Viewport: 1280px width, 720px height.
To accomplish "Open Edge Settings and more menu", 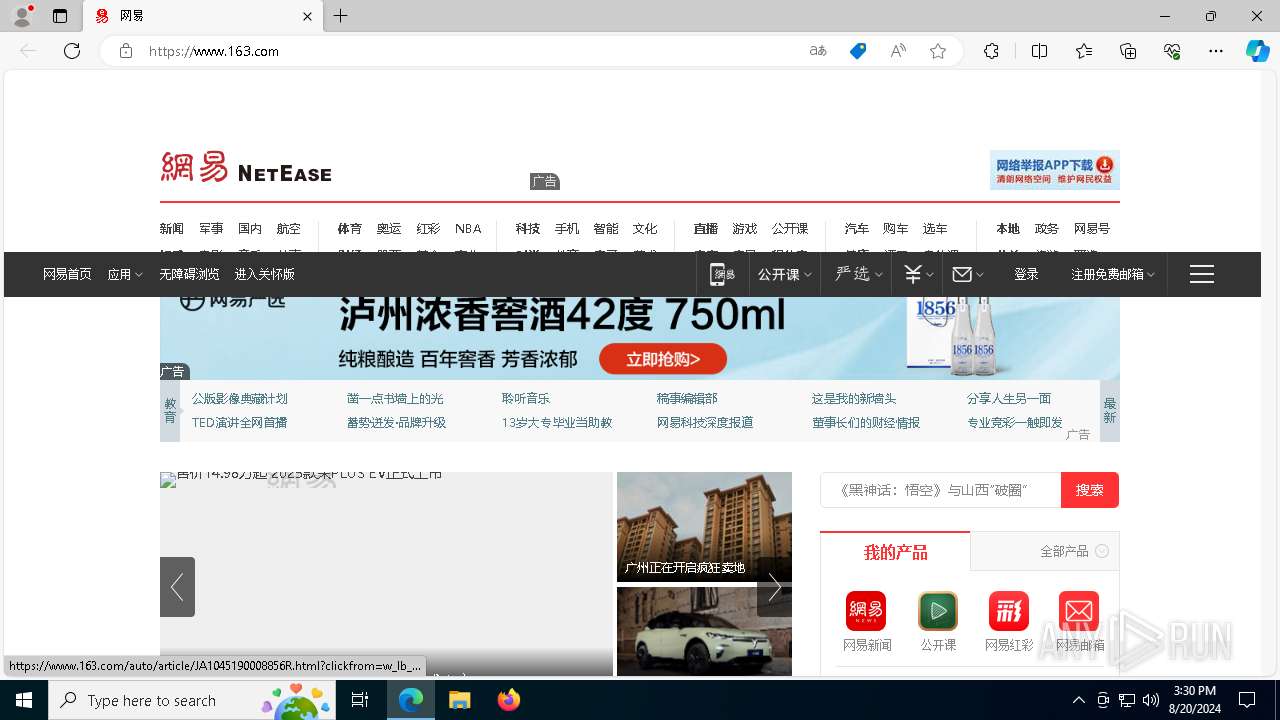I will 1216,51.
